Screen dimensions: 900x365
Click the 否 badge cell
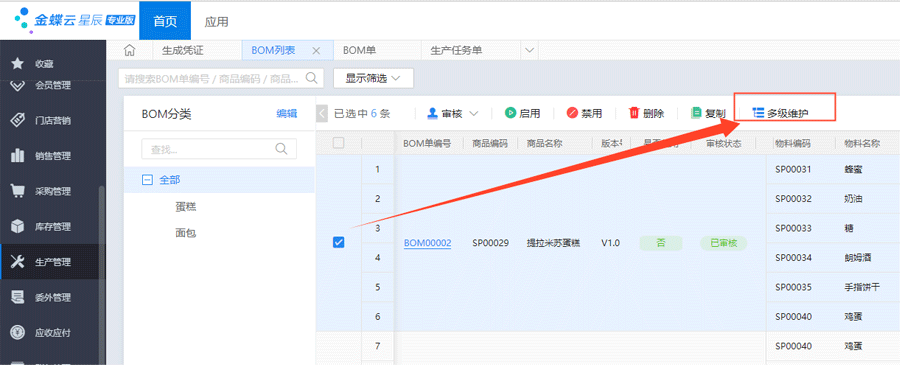point(661,243)
